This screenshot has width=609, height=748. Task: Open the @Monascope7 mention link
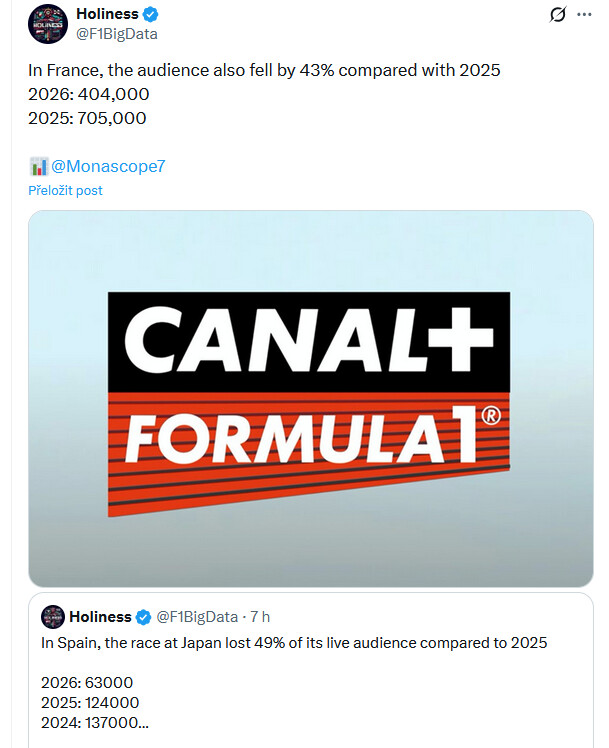pos(108,166)
